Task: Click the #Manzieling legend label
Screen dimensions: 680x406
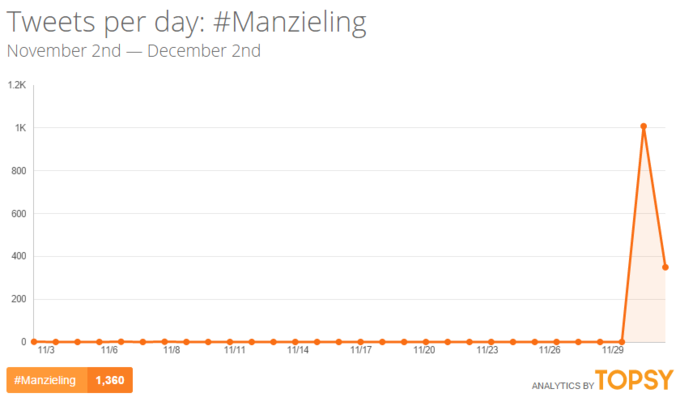Action: [47, 380]
